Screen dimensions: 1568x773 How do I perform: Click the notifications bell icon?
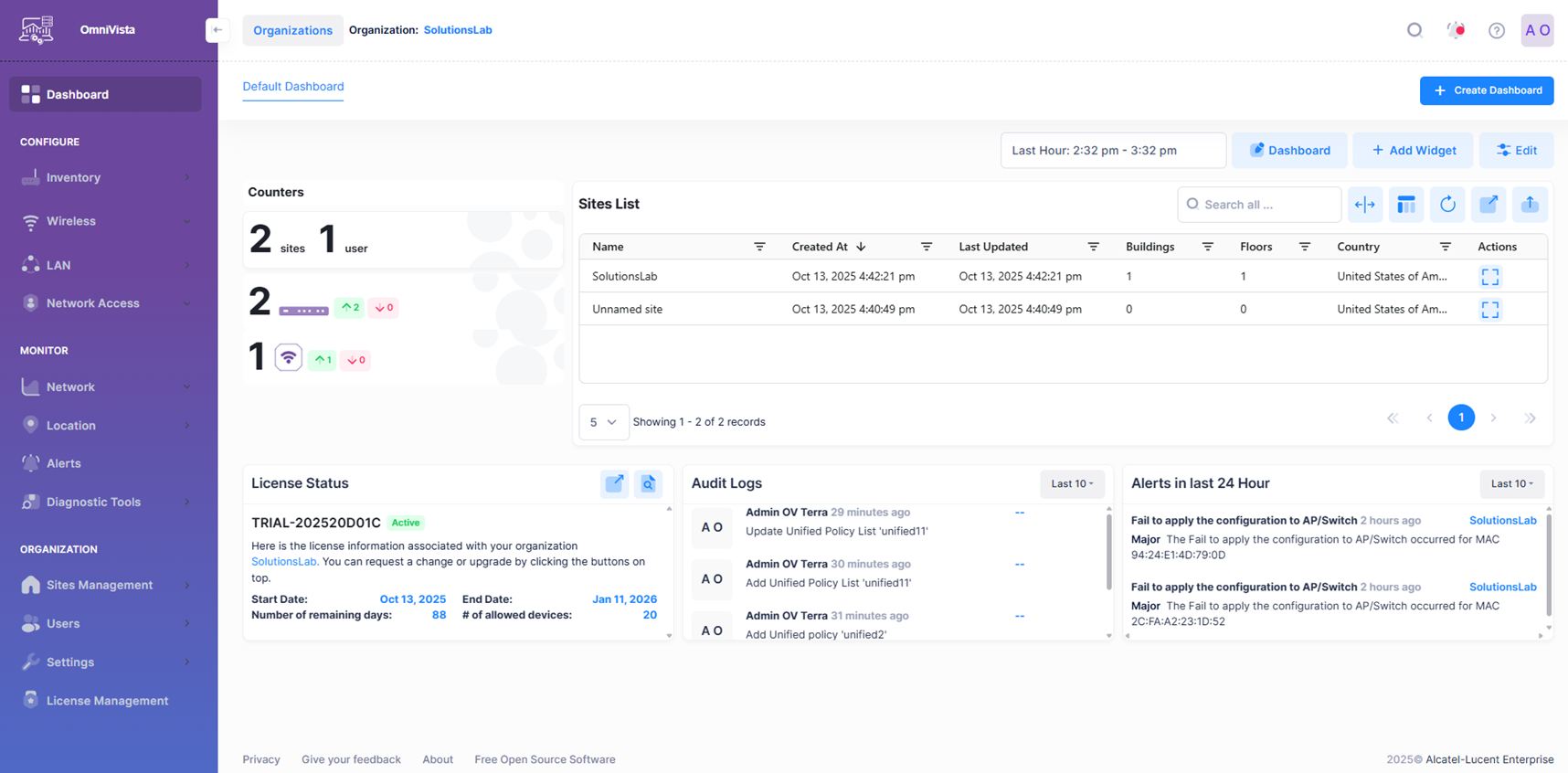1456,30
